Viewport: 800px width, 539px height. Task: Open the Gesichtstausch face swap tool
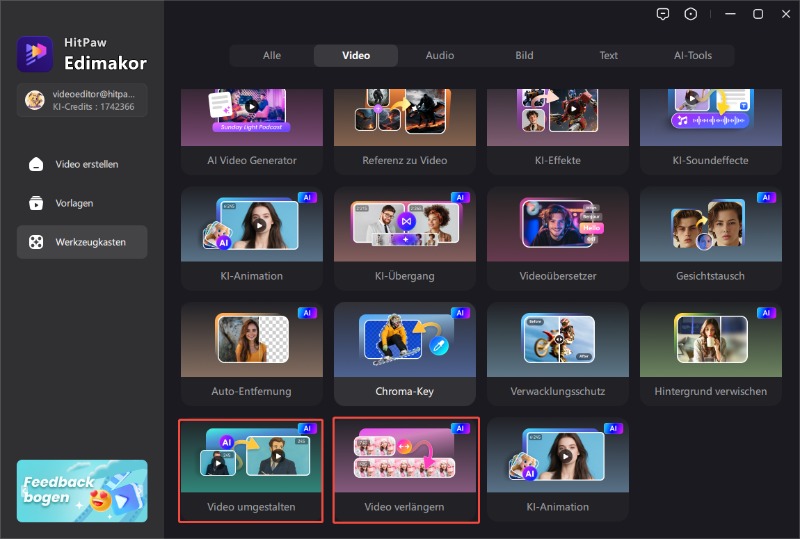[711, 237]
